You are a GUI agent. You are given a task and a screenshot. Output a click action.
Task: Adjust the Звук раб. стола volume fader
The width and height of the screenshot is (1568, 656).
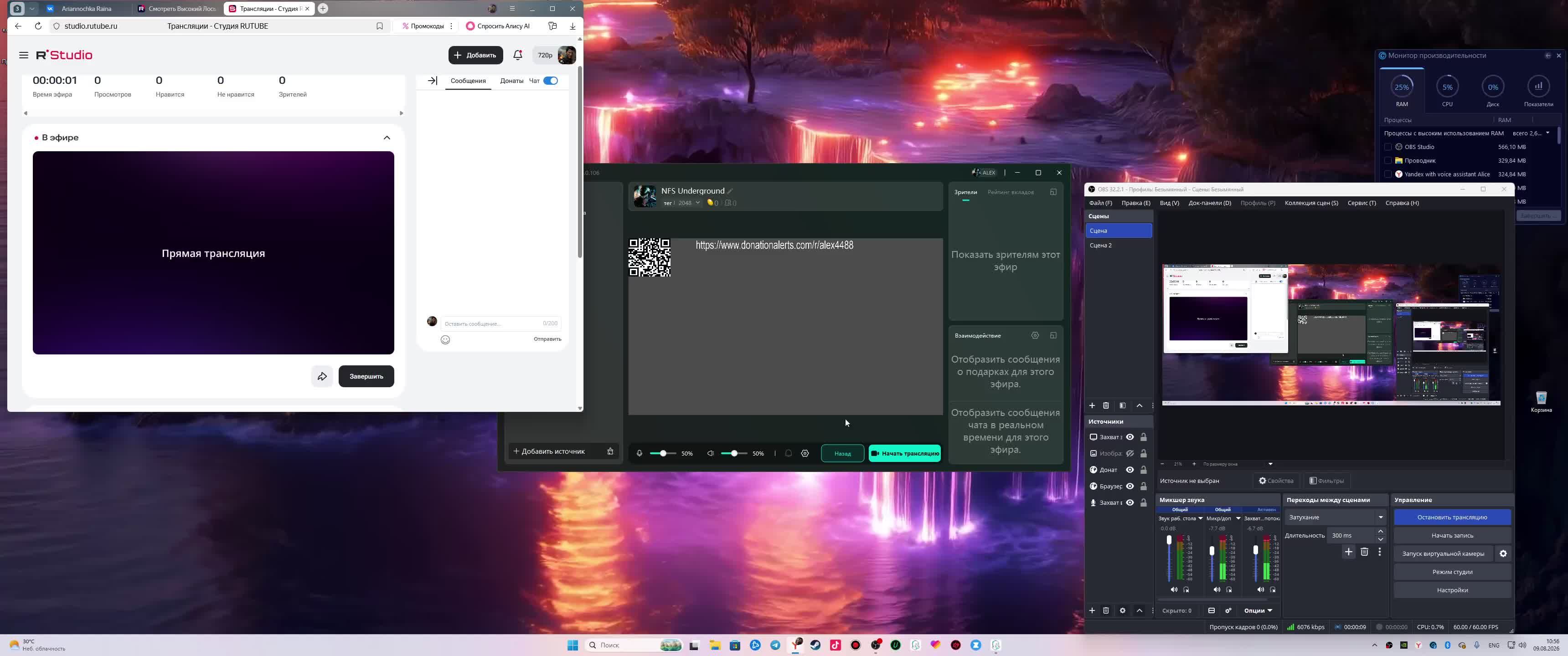tap(1169, 540)
